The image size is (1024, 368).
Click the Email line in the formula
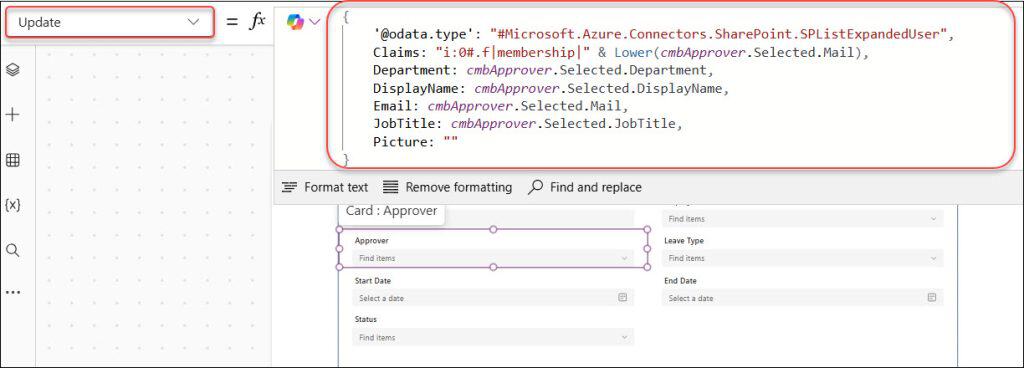point(501,106)
